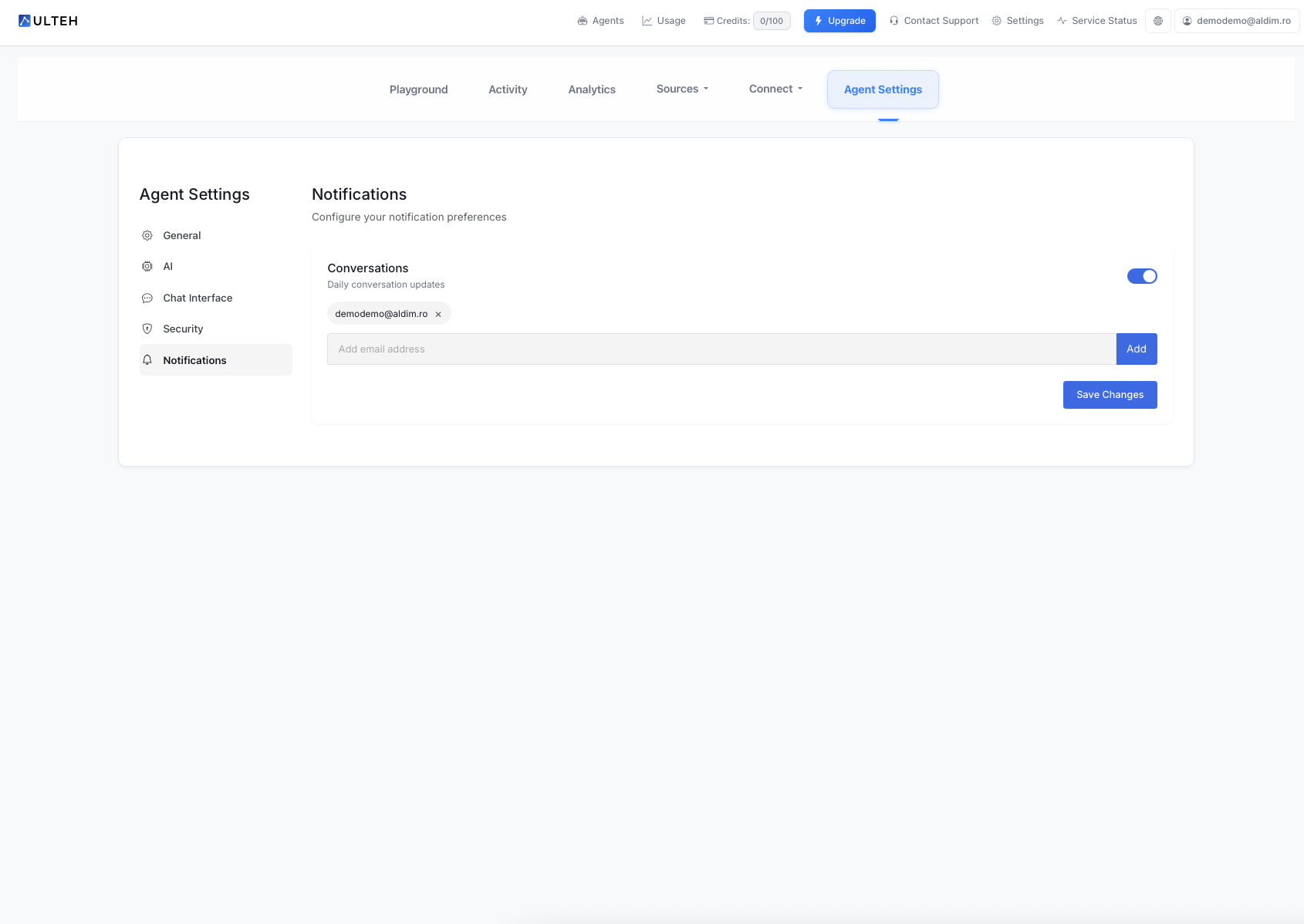The width and height of the screenshot is (1304, 924).
Task: Click the ULTEH logo icon
Action: click(x=25, y=21)
